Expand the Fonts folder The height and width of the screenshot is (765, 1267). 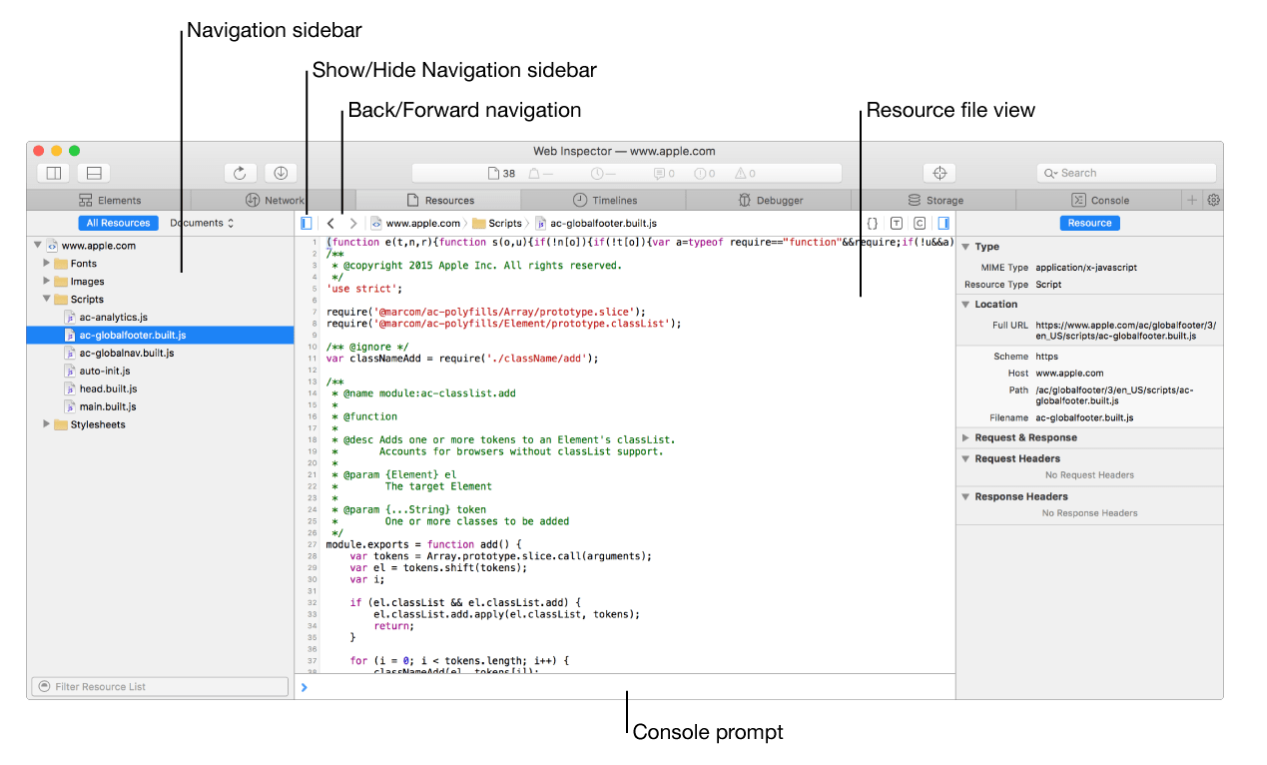tap(46, 263)
